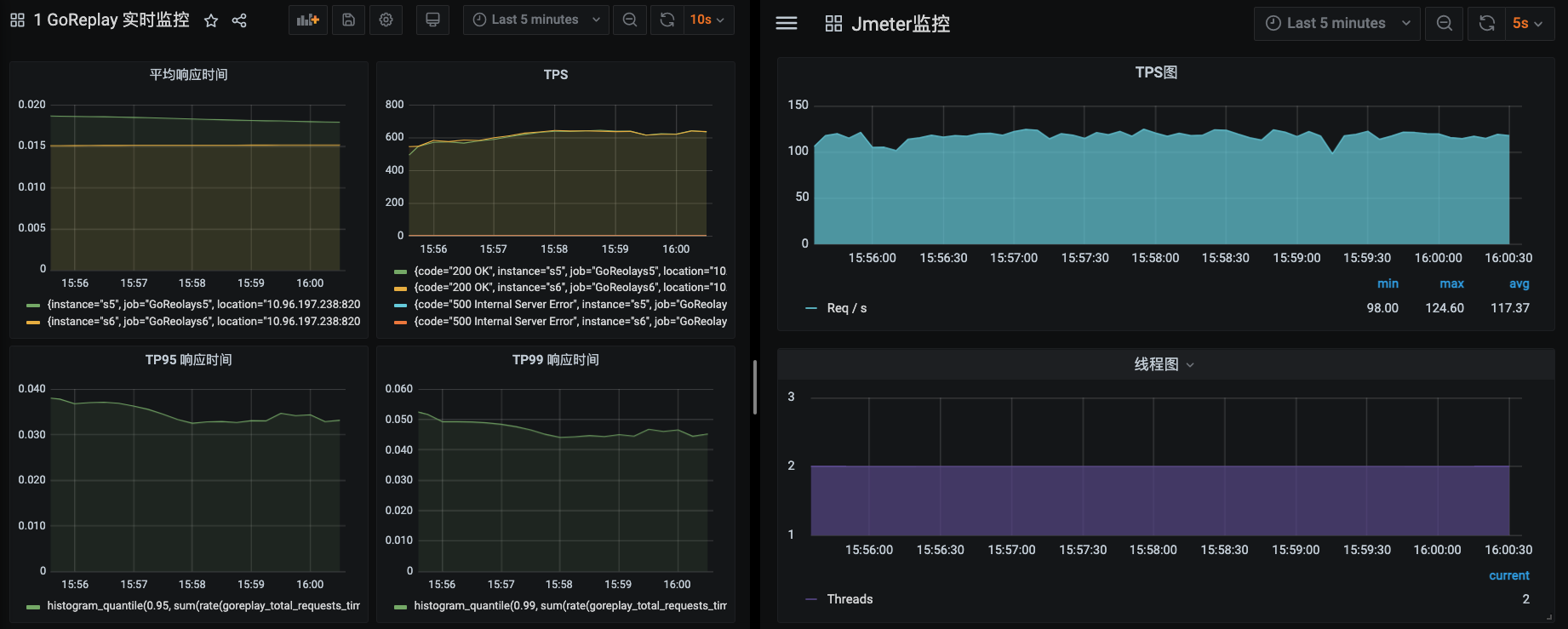Click yellow swatch of 200 OK s6 legend
Viewport: 1568px width, 629px height.
[x=400, y=289]
